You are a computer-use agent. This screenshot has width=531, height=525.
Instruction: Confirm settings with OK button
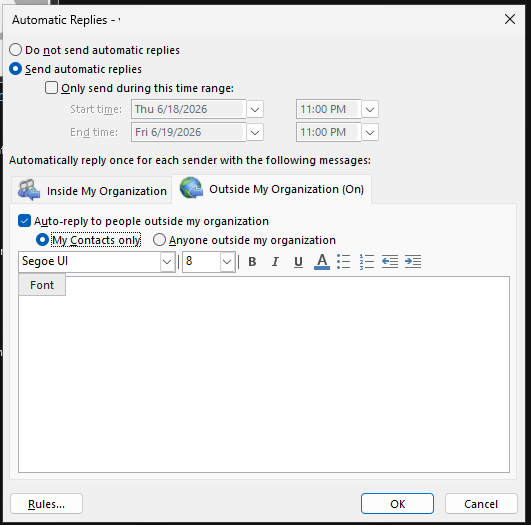pyautogui.click(x=397, y=504)
